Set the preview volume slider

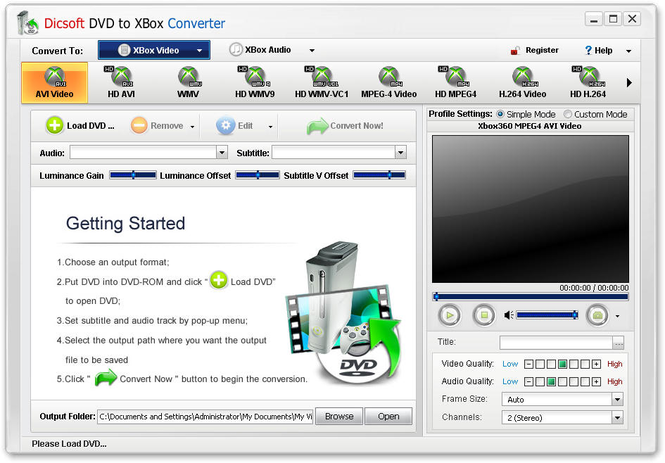click(547, 315)
